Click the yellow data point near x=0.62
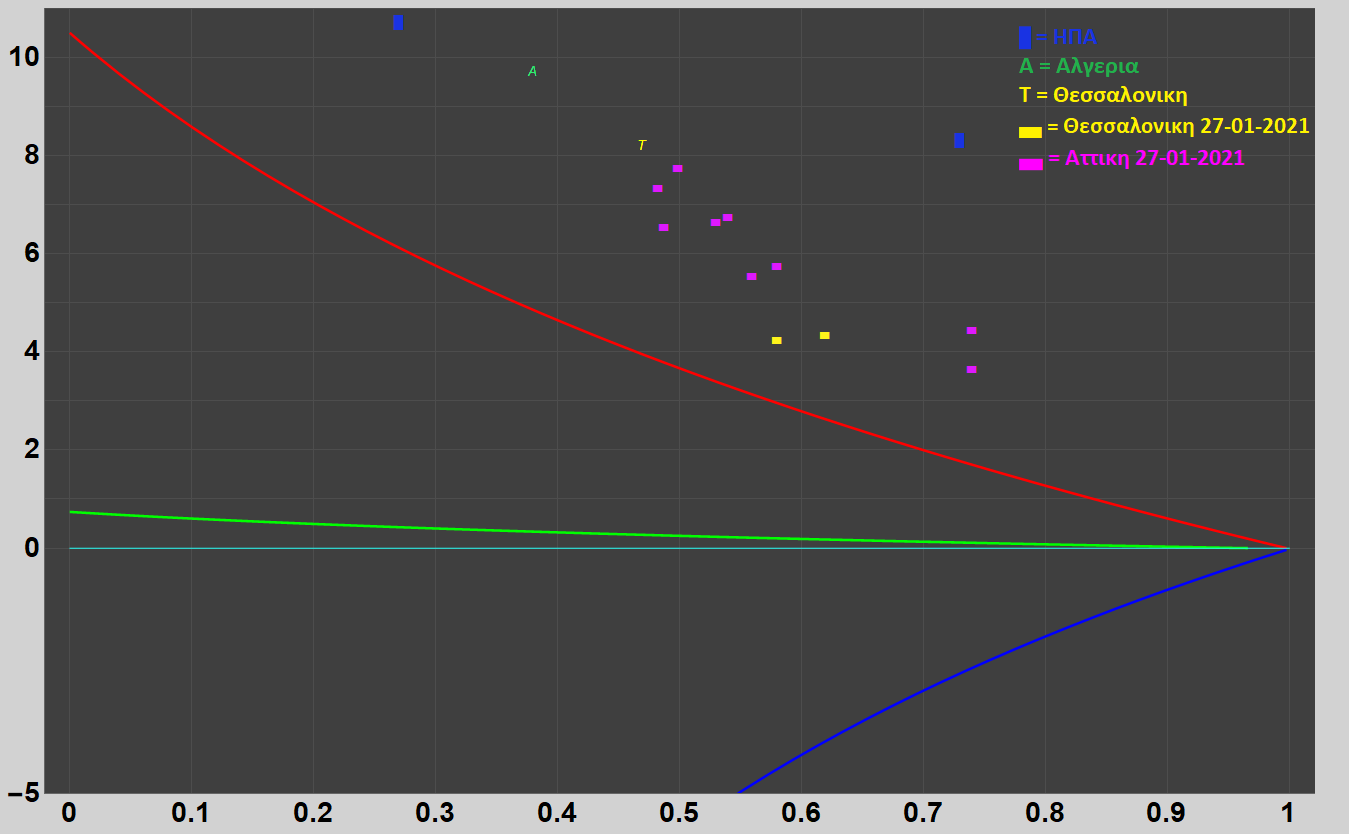The width and height of the screenshot is (1349, 834). (824, 335)
